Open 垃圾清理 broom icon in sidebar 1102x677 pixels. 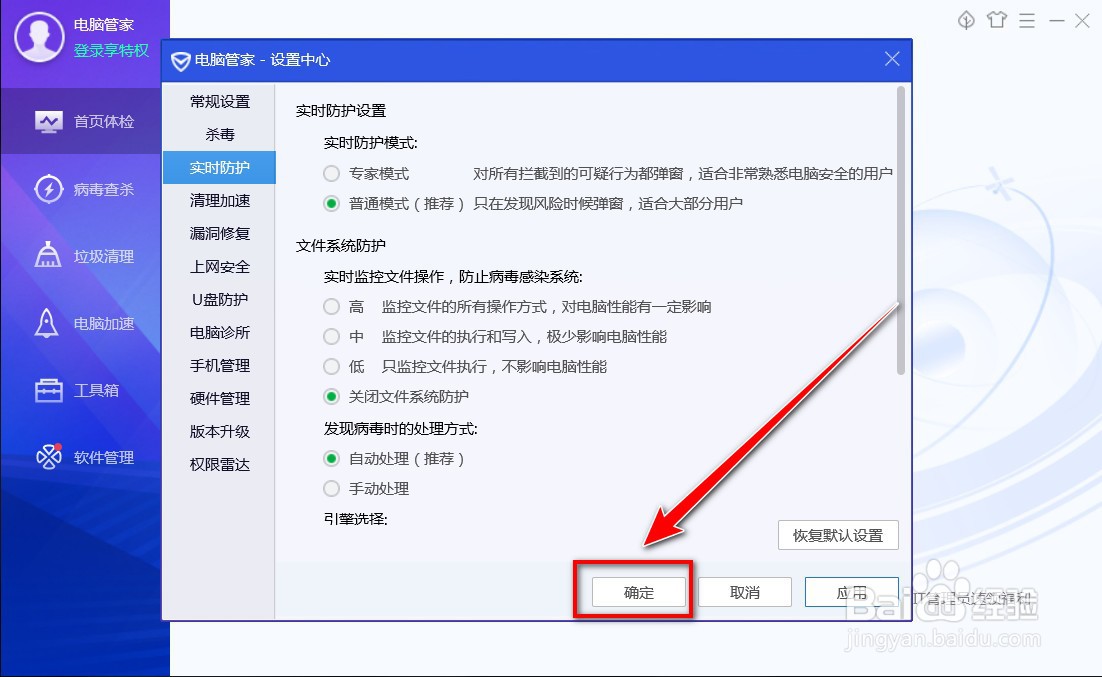(x=48, y=255)
